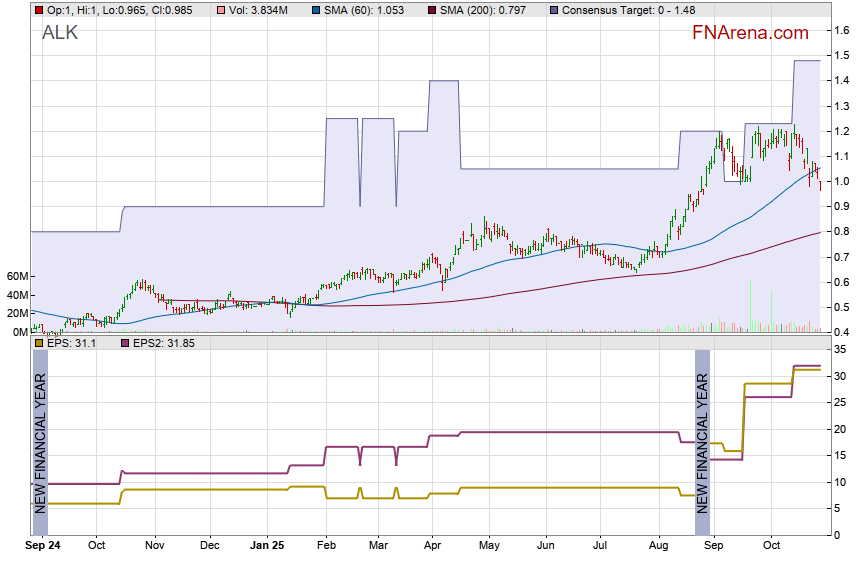Click the purple EPS2 legend swatch

[x=126, y=343]
